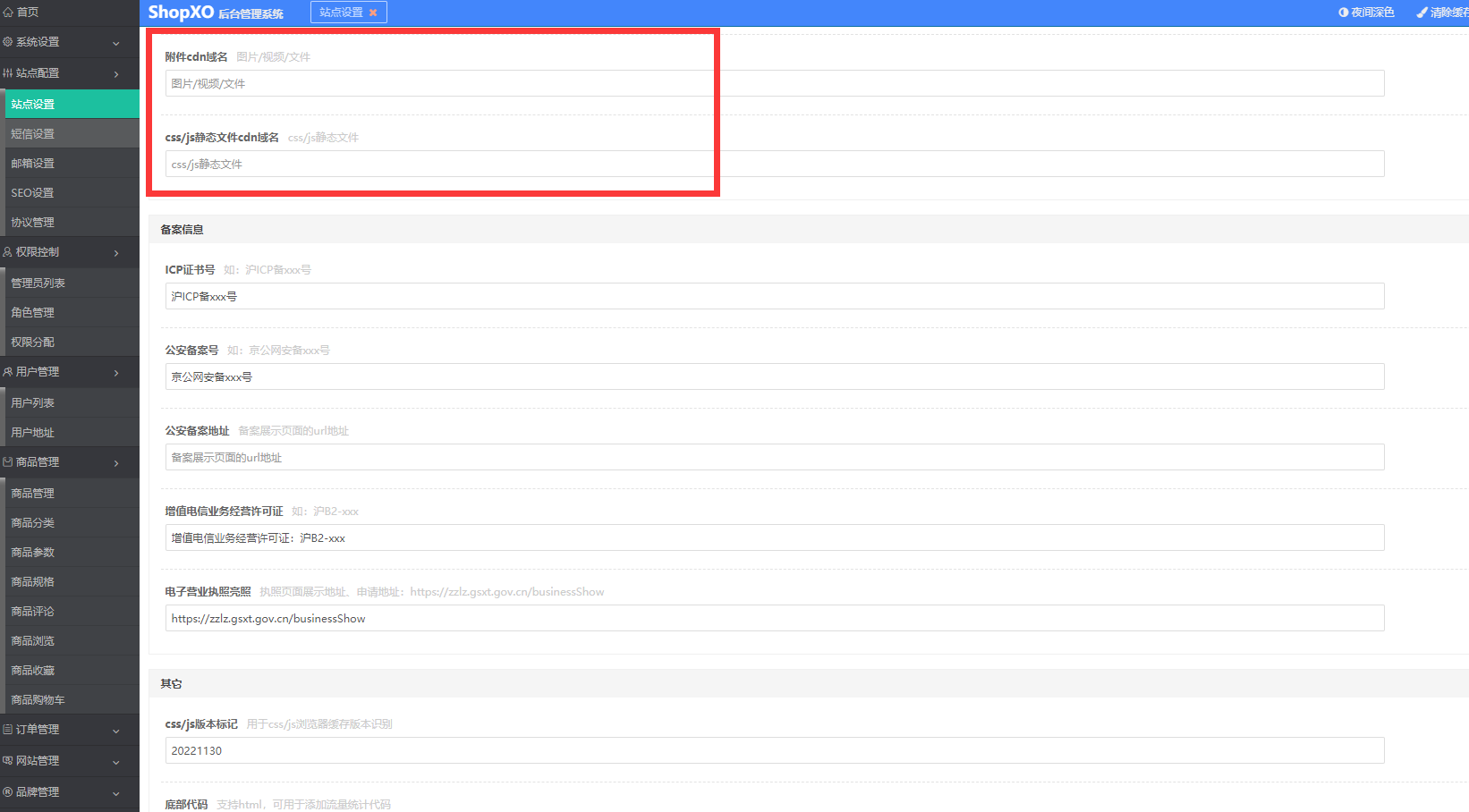Open 商品管理 submenu item
The height and width of the screenshot is (812, 1469).
pos(72,493)
